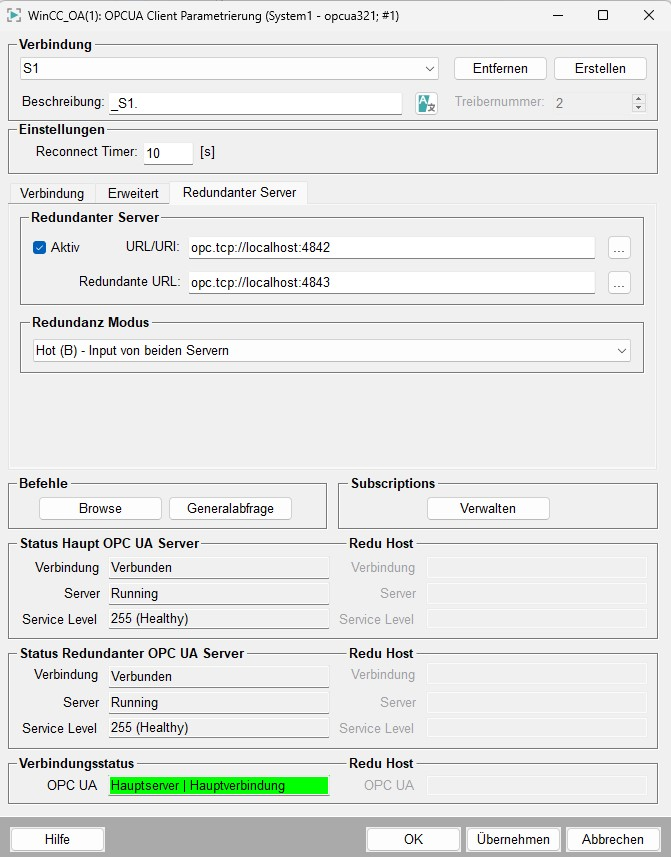
Task: Click the WinCC OA title bar icon
Action: tap(15, 15)
